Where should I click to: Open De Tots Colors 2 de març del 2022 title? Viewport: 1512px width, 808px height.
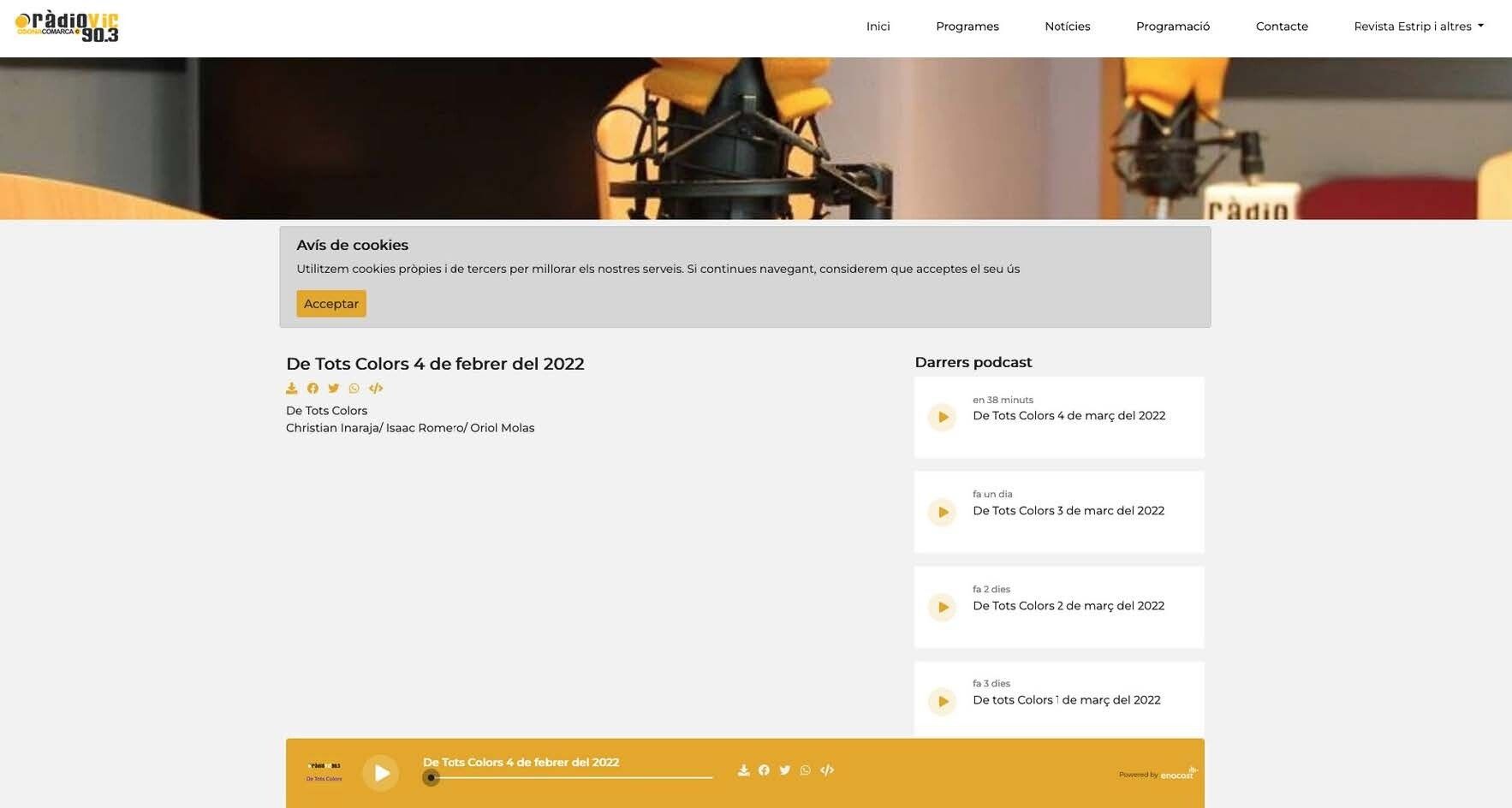(1069, 606)
